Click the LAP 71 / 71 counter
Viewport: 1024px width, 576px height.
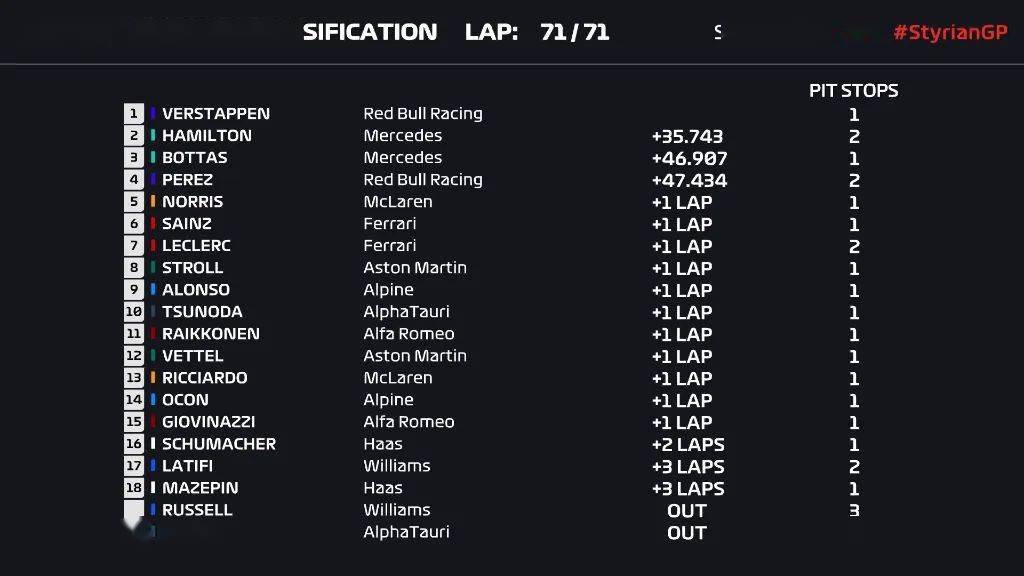coord(537,32)
